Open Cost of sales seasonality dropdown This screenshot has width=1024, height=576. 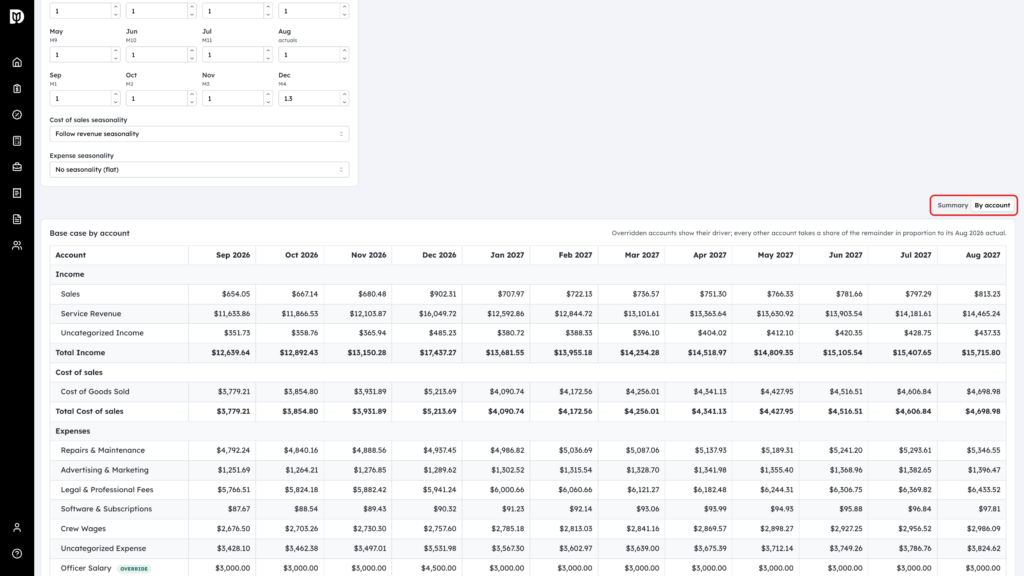tap(199, 134)
